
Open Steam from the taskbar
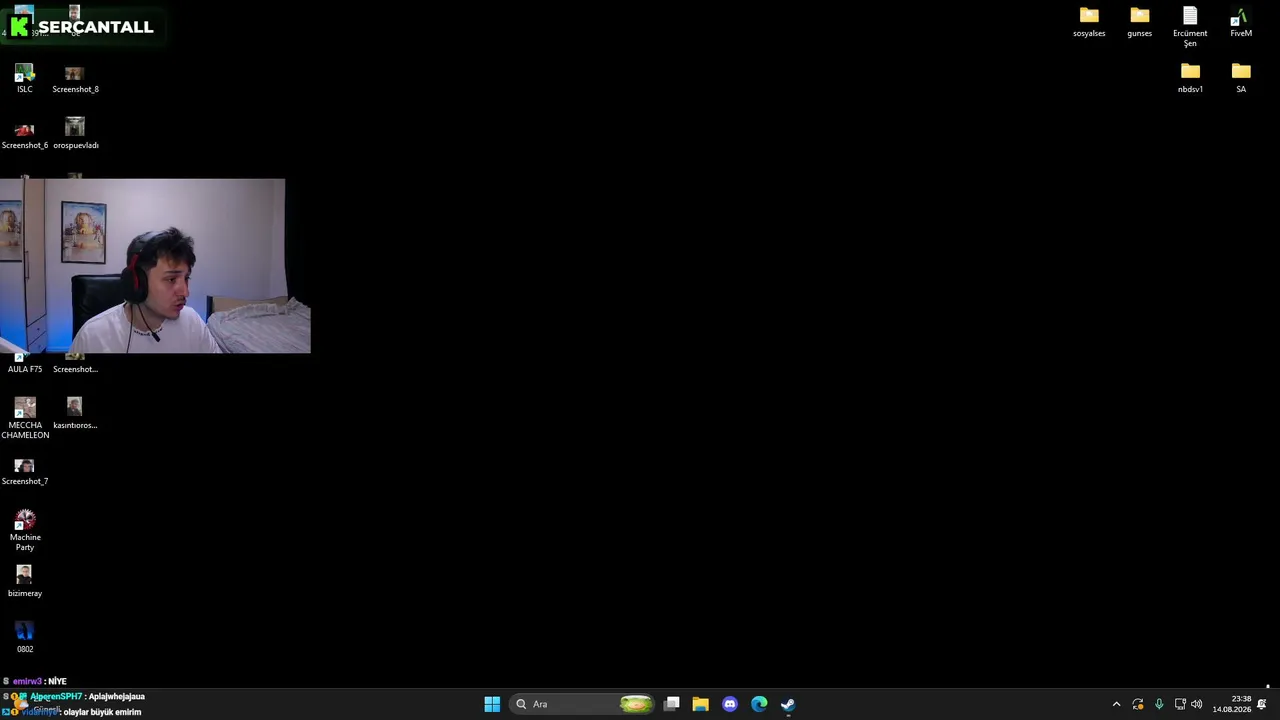(x=788, y=704)
